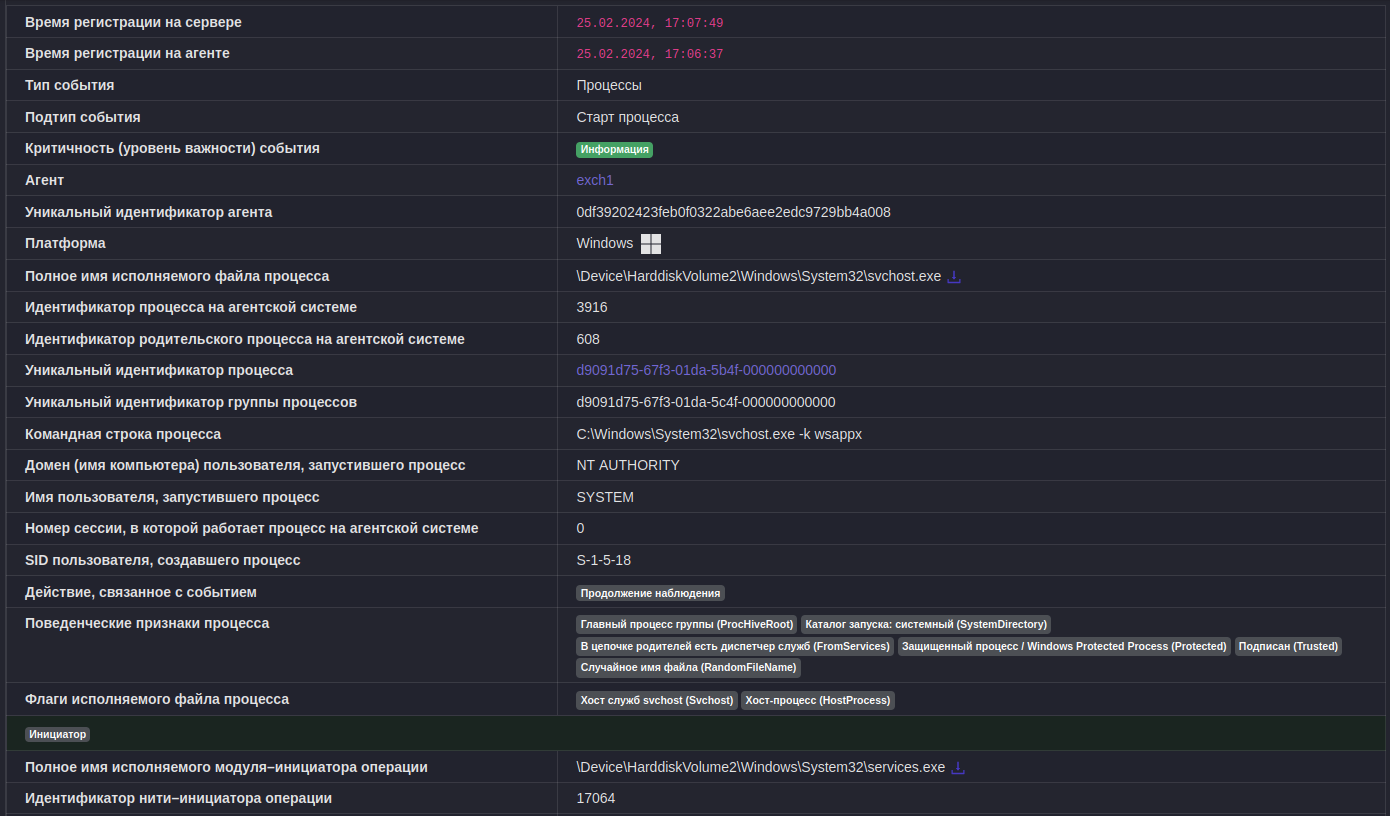Select the Подписан (Trusted) tag
The width and height of the screenshot is (1390, 816).
click(1288, 646)
